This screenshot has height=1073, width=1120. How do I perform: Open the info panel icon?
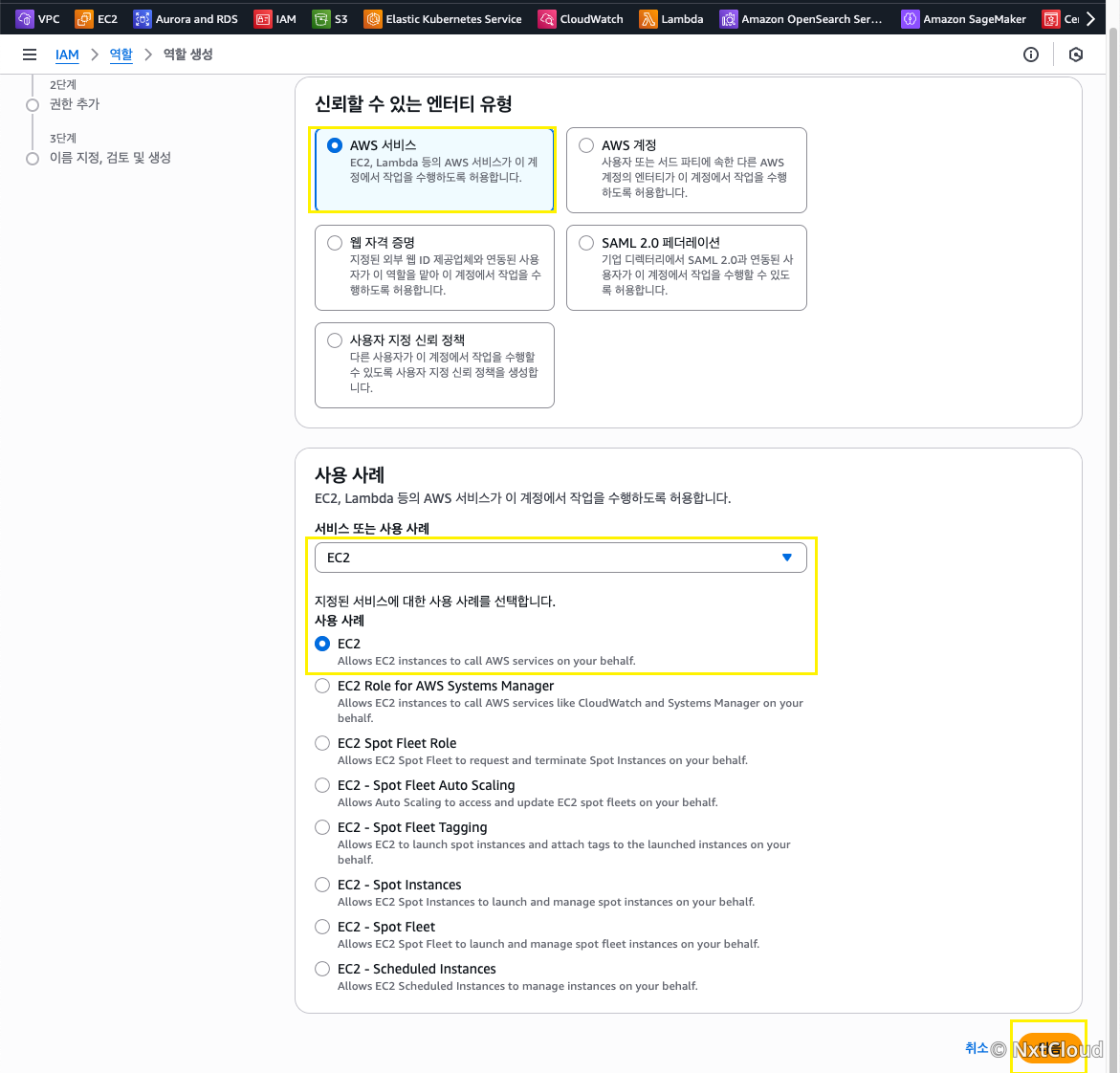[x=1031, y=55]
